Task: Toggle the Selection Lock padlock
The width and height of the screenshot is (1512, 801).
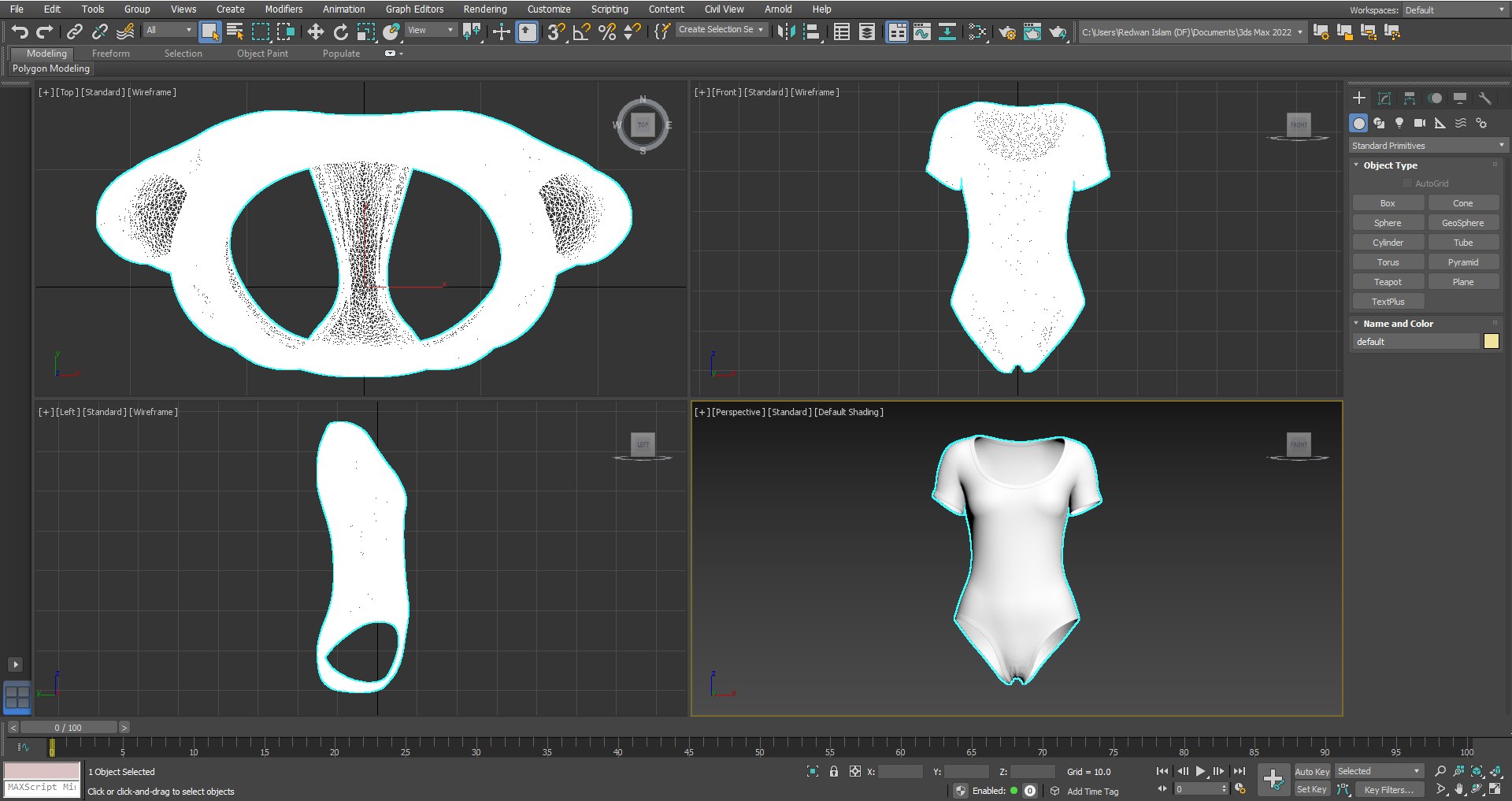Action: tap(834, 771)
